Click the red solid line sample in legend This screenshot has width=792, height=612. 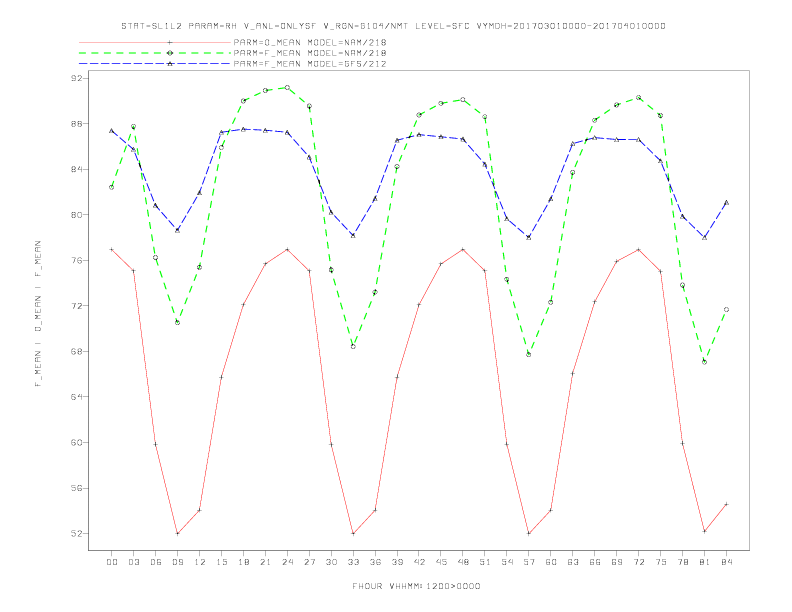[x=155, y=42]
